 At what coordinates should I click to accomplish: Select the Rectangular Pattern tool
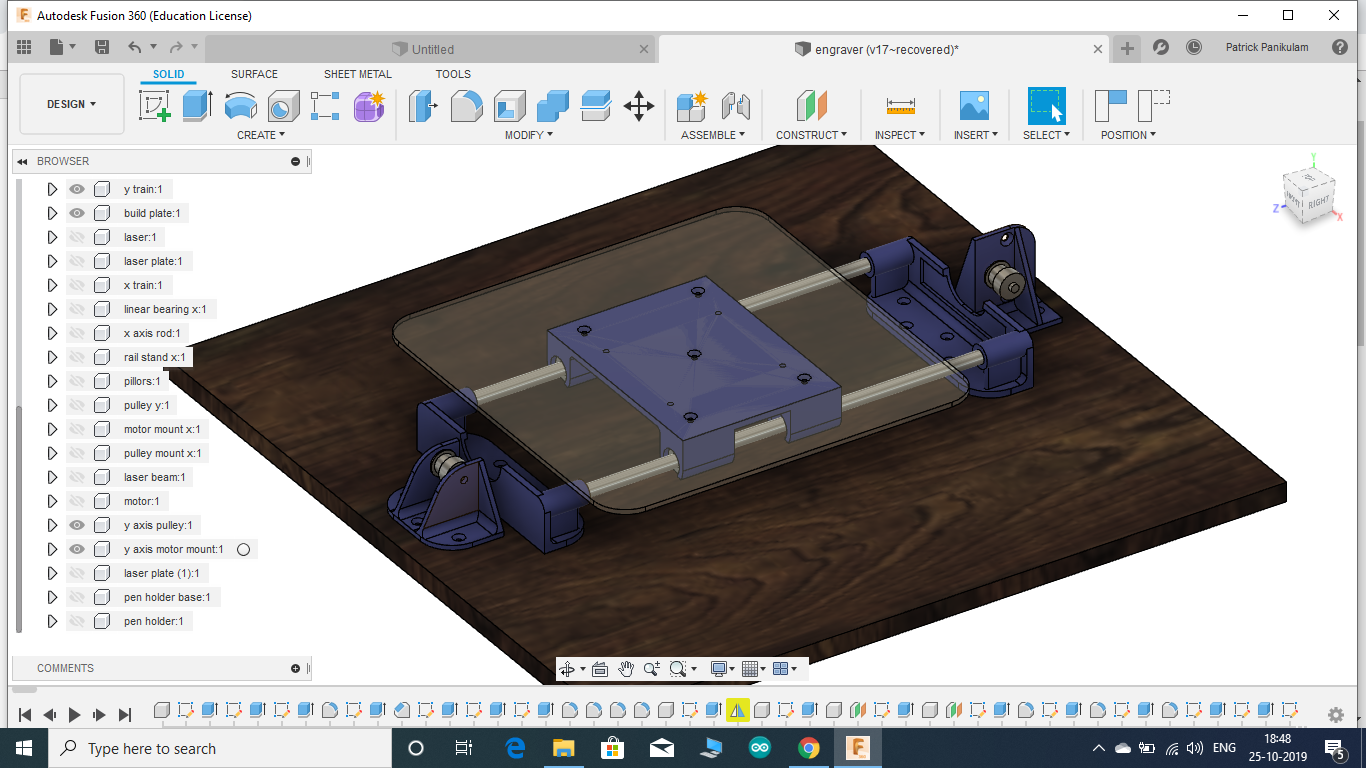pos(325,105)
